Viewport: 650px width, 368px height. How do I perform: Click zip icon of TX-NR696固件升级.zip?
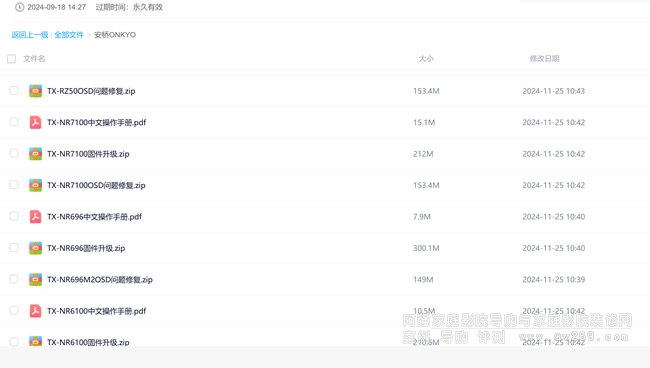[x=35, y=248]
